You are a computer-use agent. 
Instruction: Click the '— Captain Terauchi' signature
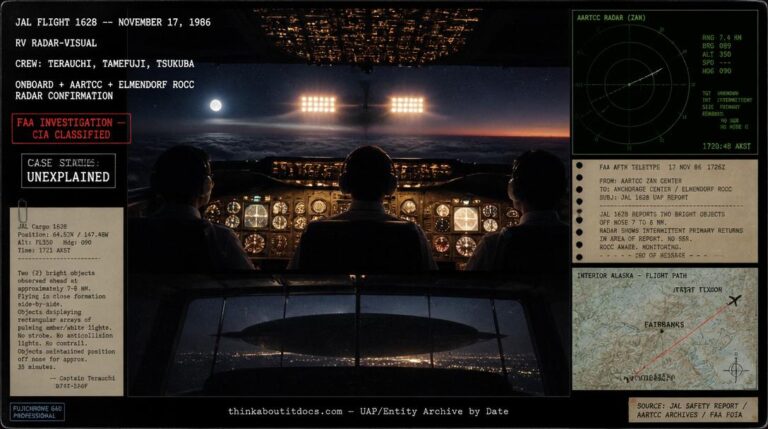click(x=82, y=378)
